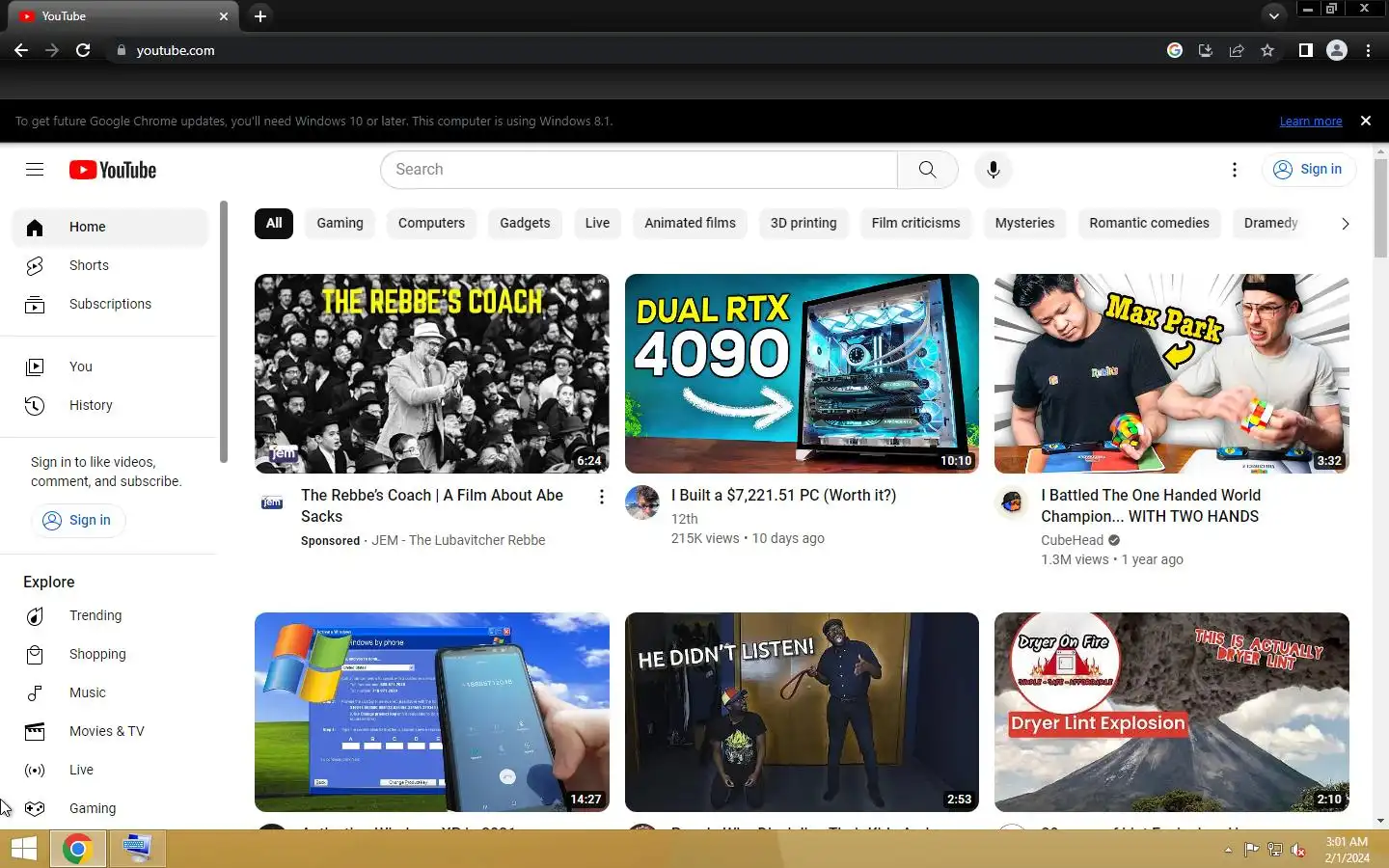The height and width of the screenshot is (868, 1389).
Task: Reload the page in Chrome
Action: pos(83,50)
